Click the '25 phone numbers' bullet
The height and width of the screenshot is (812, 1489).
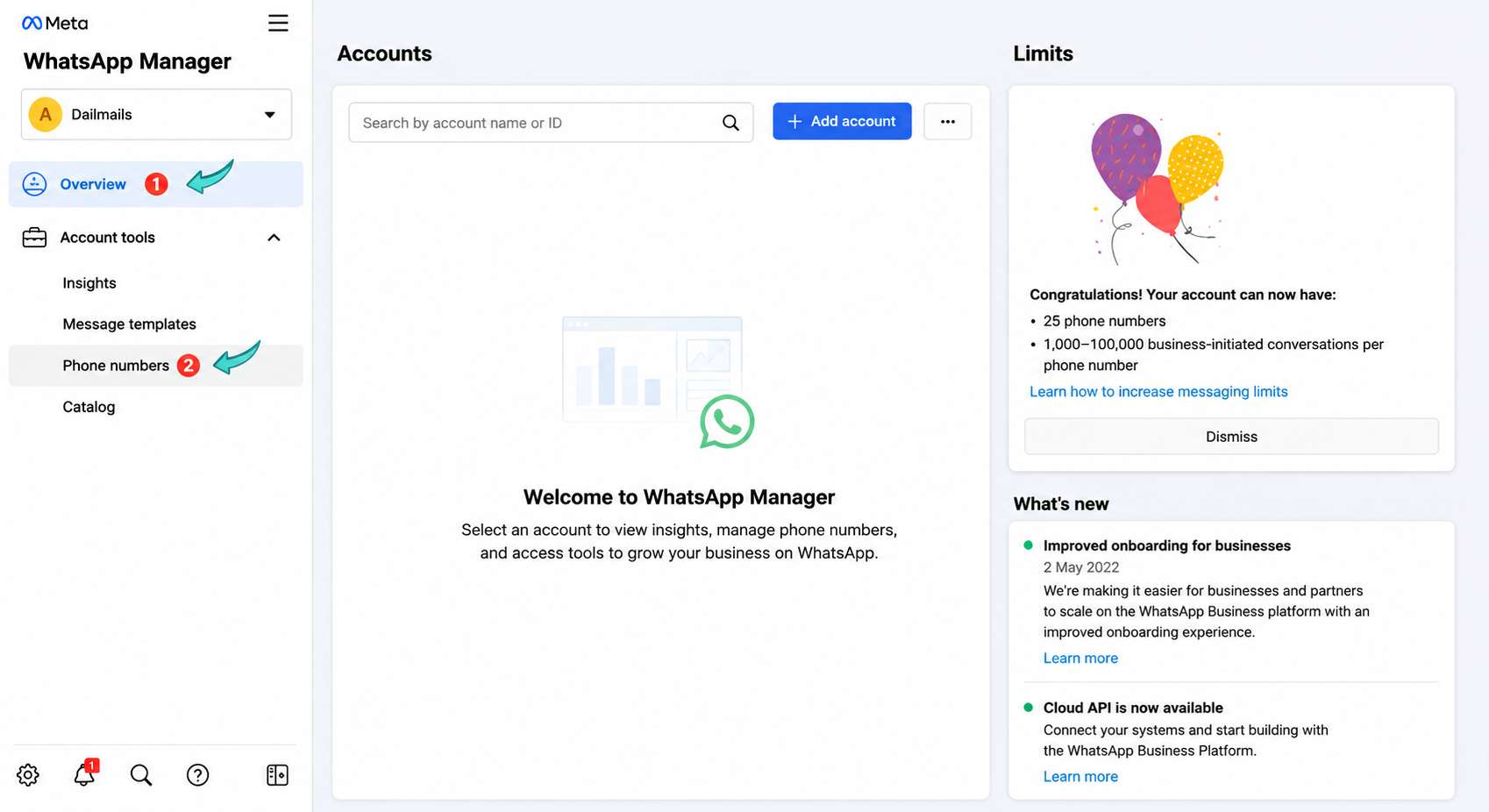tap(1104, 321)
